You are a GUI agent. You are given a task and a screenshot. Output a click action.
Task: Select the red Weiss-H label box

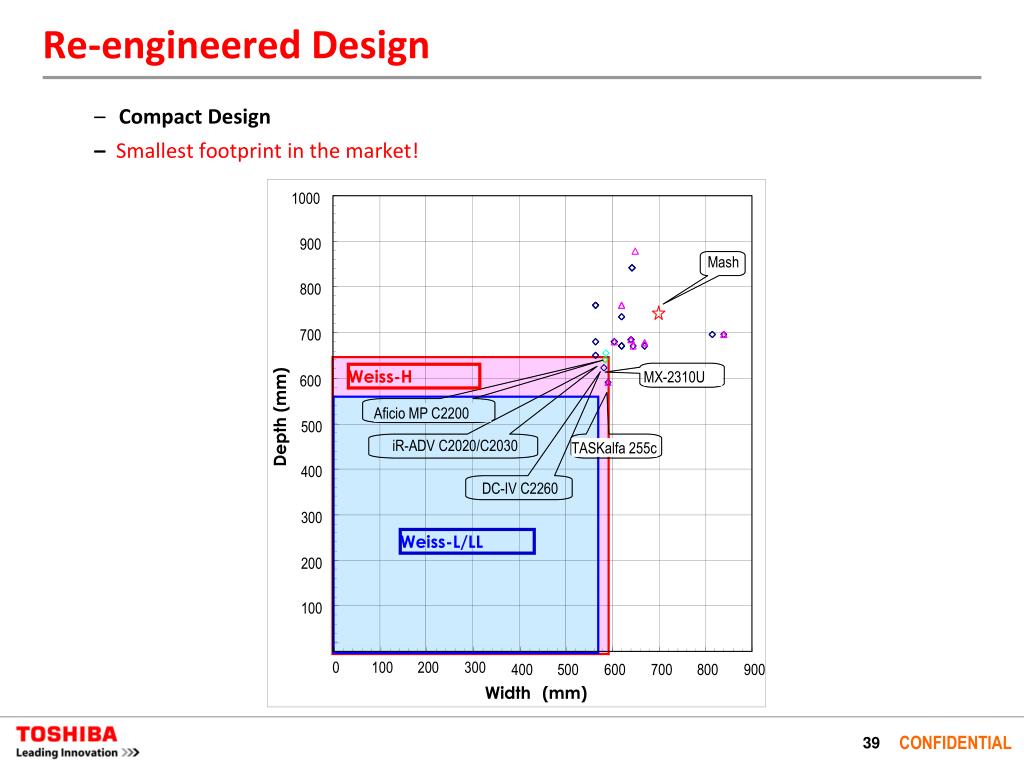point(413,376)
